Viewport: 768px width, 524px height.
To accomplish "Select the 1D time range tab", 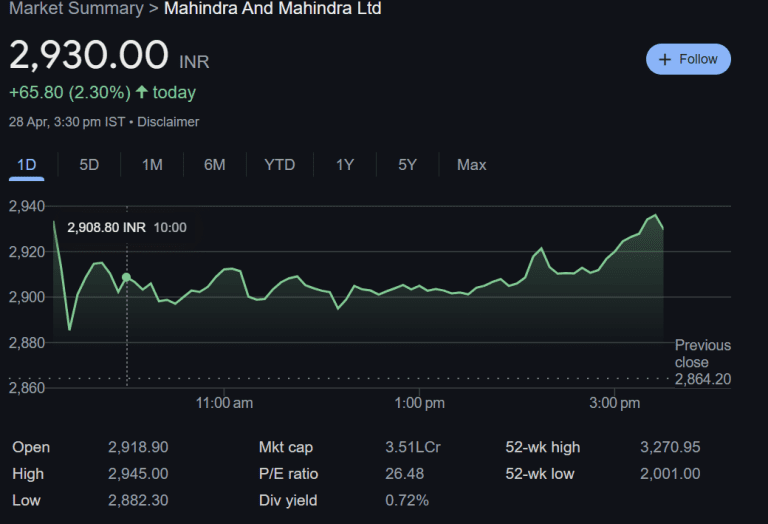I will pos(26,165).
